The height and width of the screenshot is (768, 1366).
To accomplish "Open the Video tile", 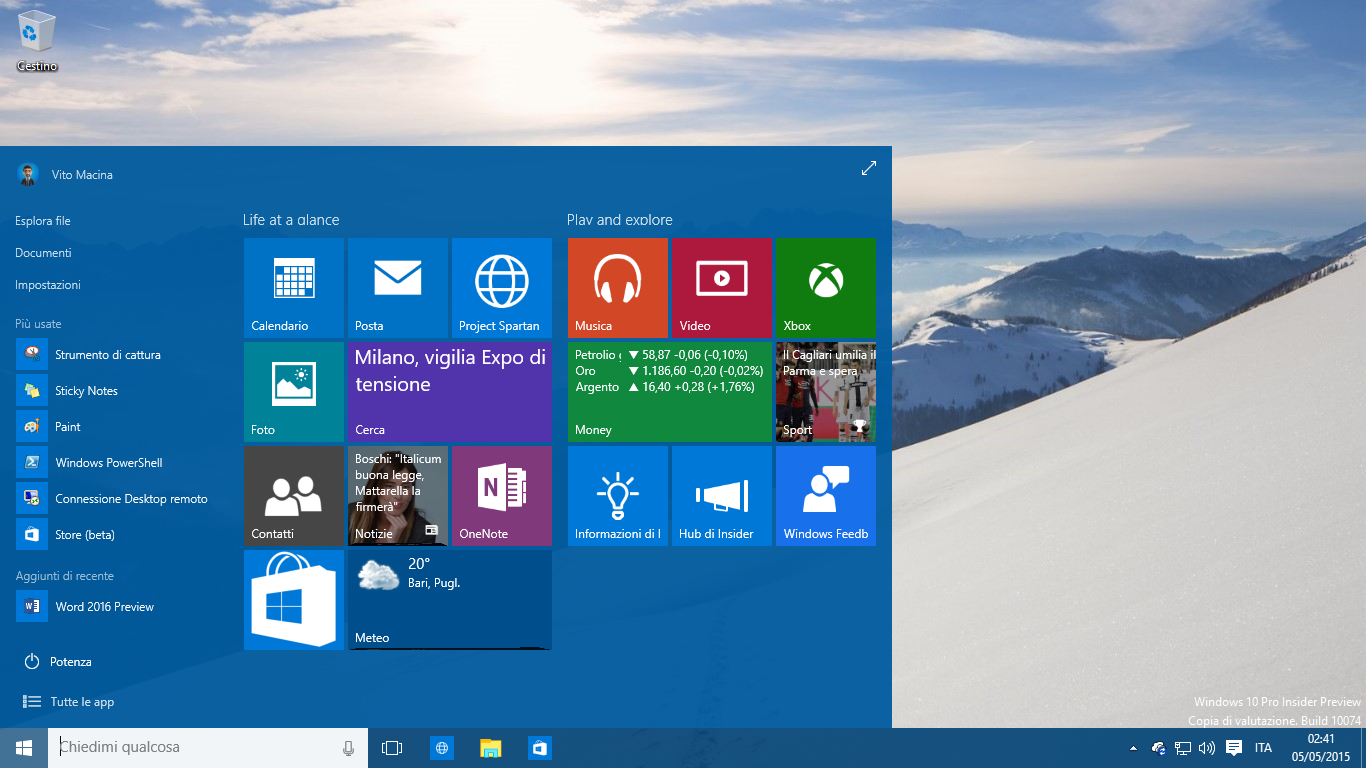I will click(x=722, y=288).
